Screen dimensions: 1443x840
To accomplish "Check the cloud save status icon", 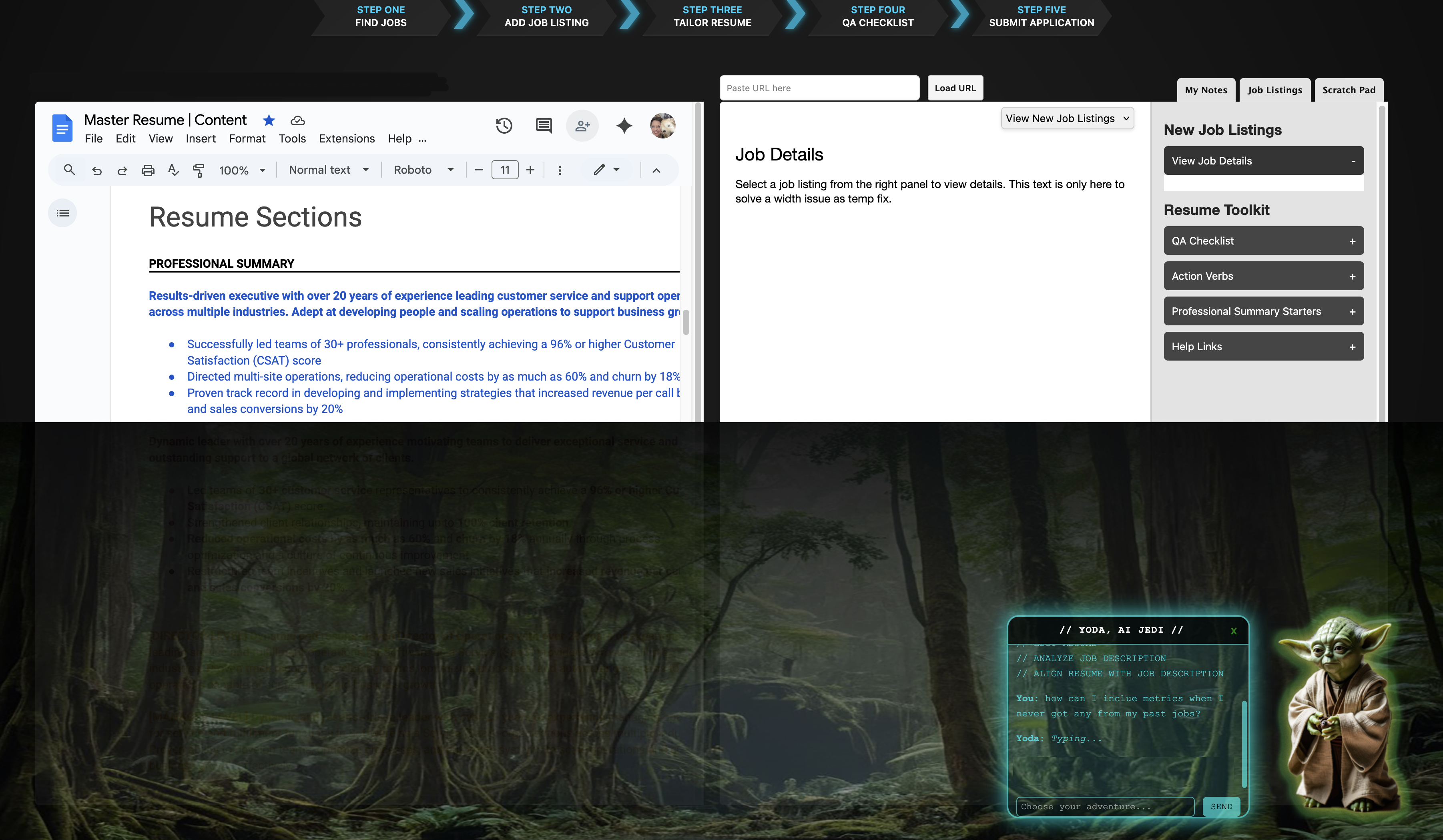I will point(297,120).
